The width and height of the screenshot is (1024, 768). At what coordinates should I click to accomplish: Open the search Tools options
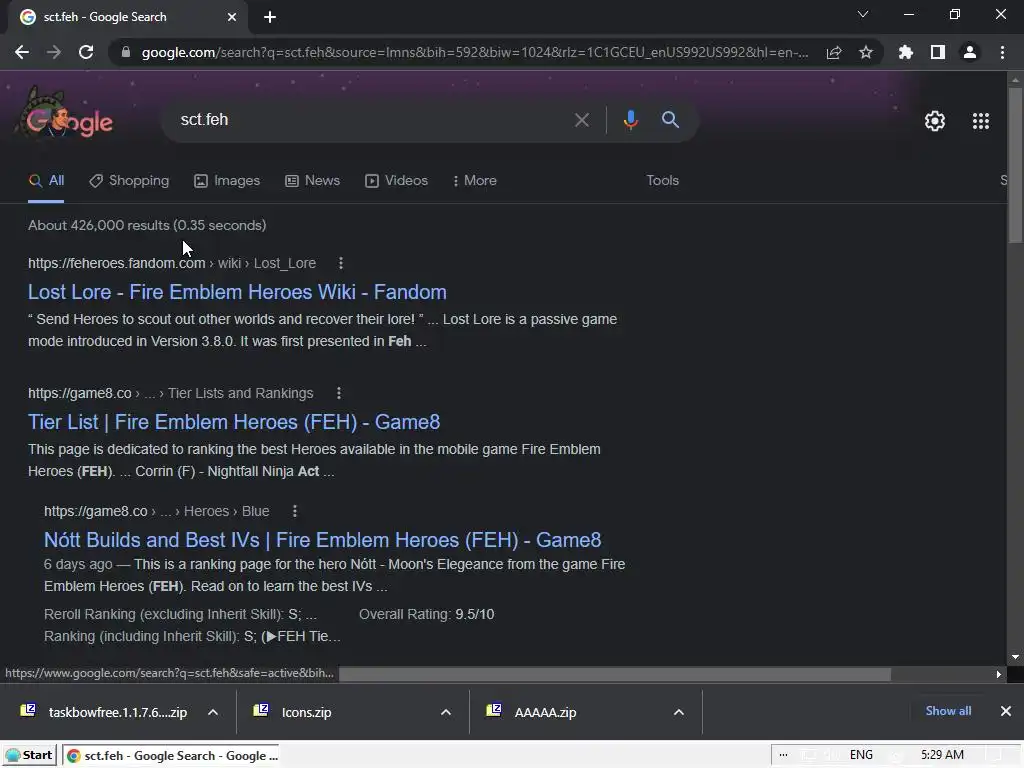662,181
